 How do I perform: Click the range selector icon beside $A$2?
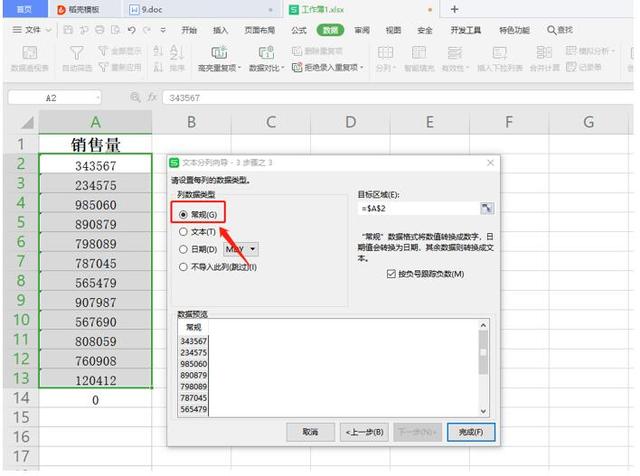pyautogui.click(x=487, y=208)
